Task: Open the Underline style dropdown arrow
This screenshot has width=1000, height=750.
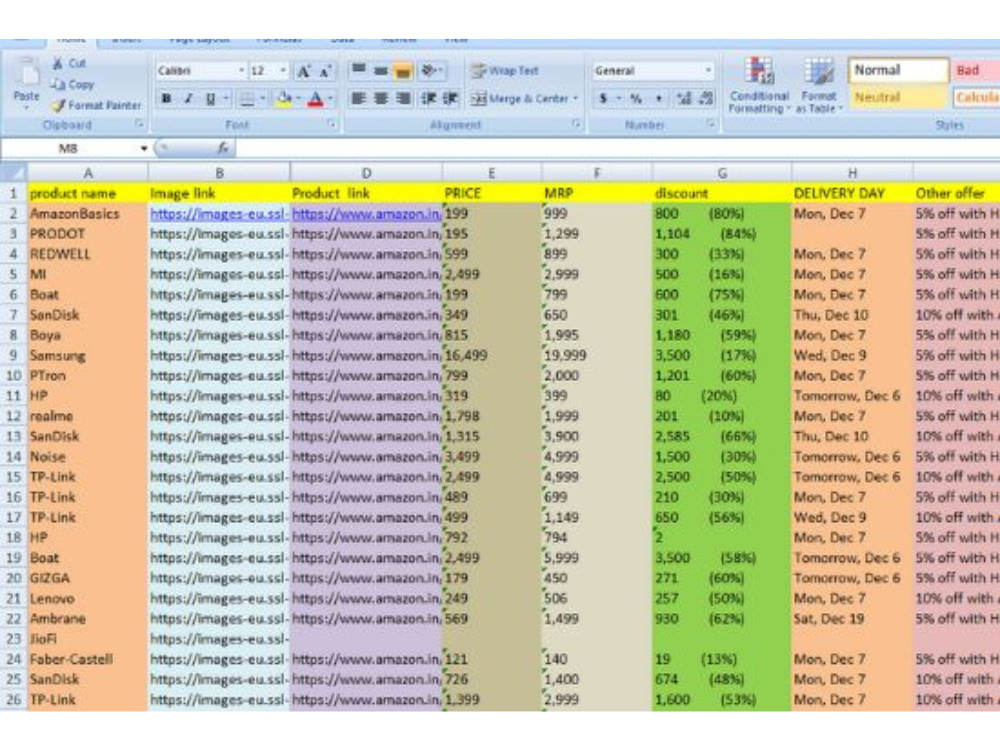Action: pyautogui.click(x=226, y=98)
